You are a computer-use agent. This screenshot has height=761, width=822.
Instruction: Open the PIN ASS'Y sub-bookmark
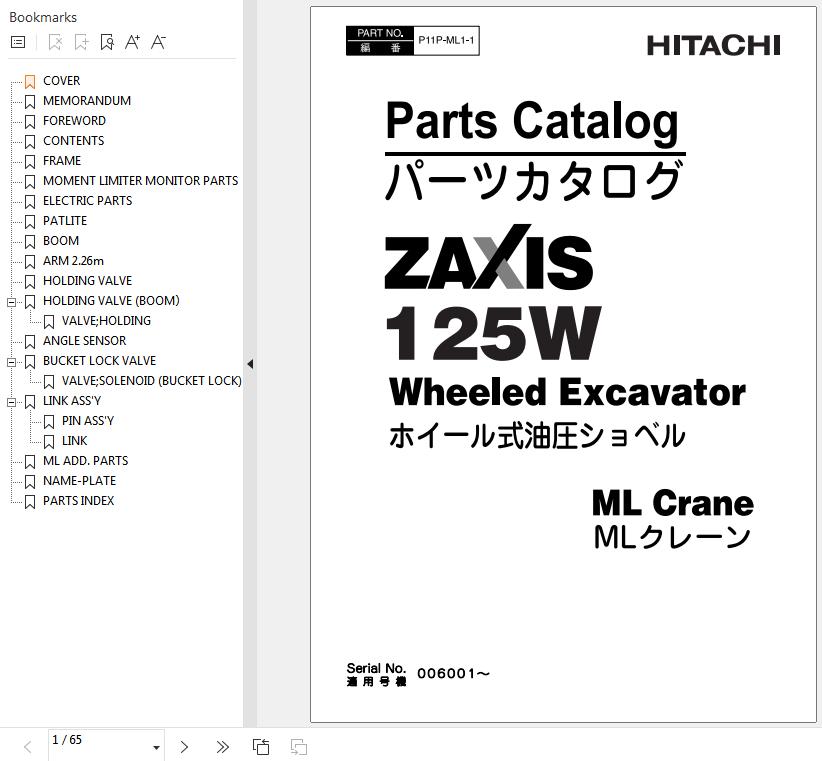point(88,421)
